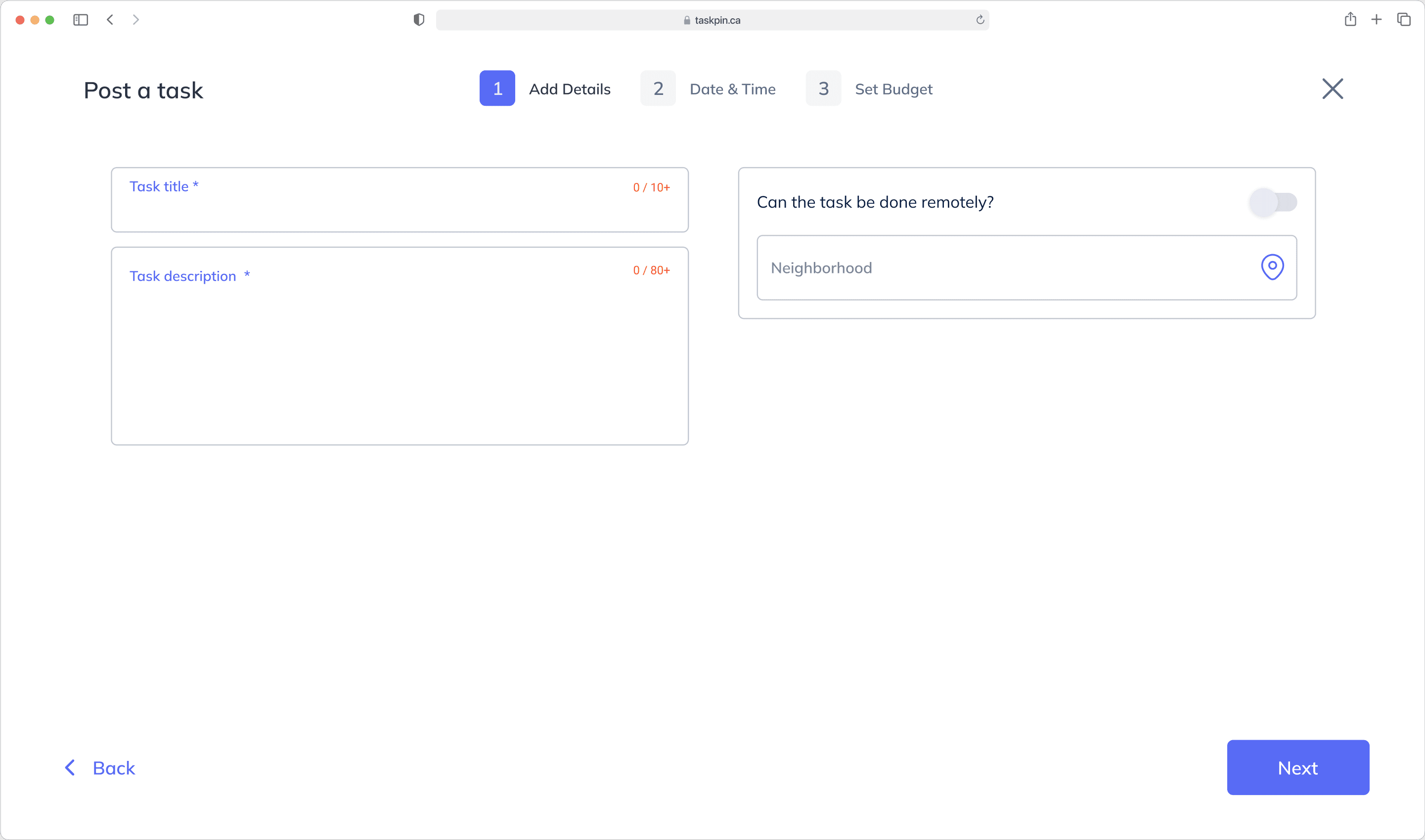
Task: Reload the page using refresh icon
Action: pos(980,20)
